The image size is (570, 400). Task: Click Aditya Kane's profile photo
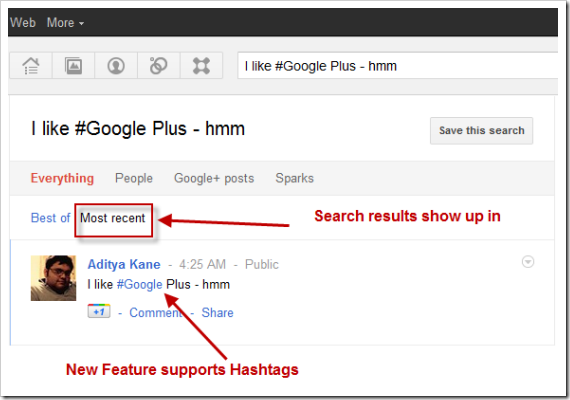53,278
